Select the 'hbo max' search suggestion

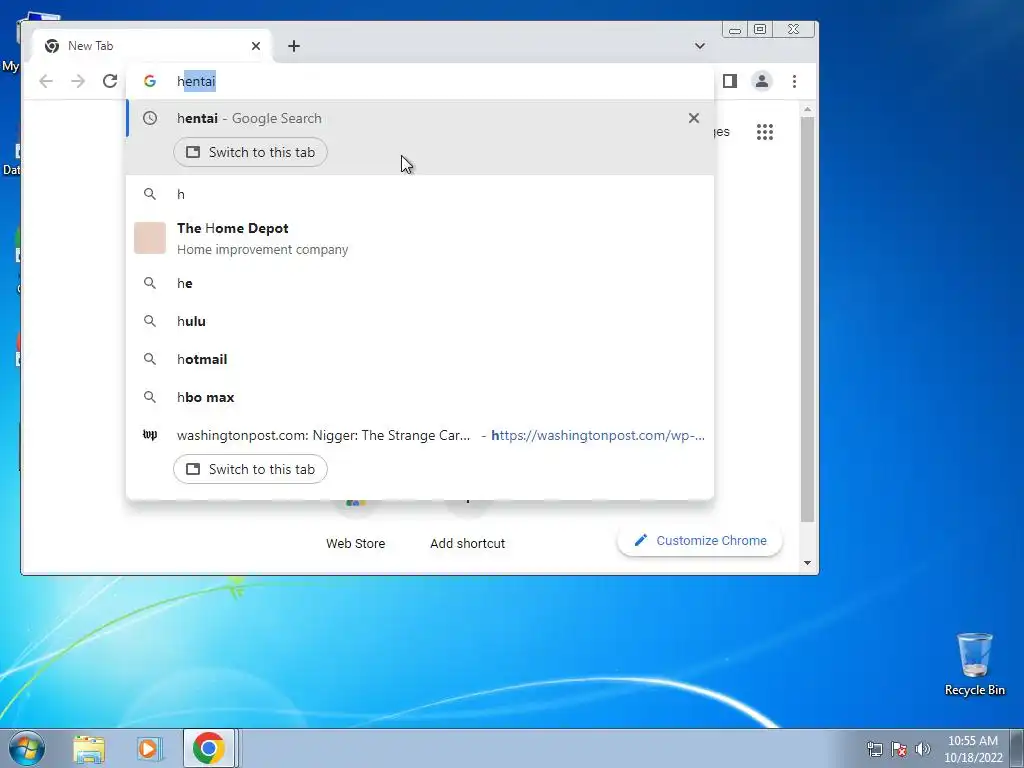(420, 397)
